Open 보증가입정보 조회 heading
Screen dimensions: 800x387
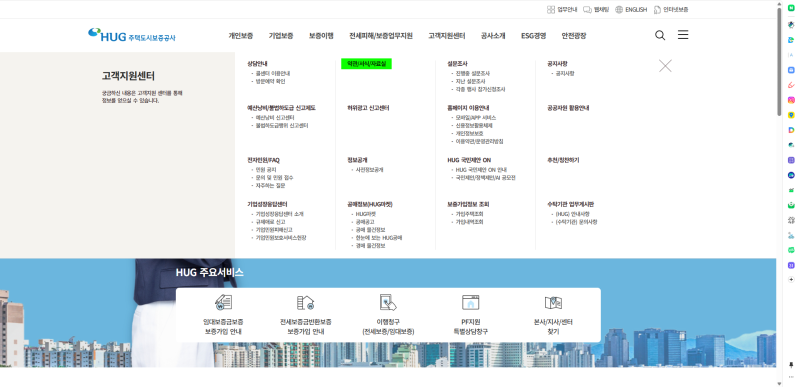tap(468, 204)
